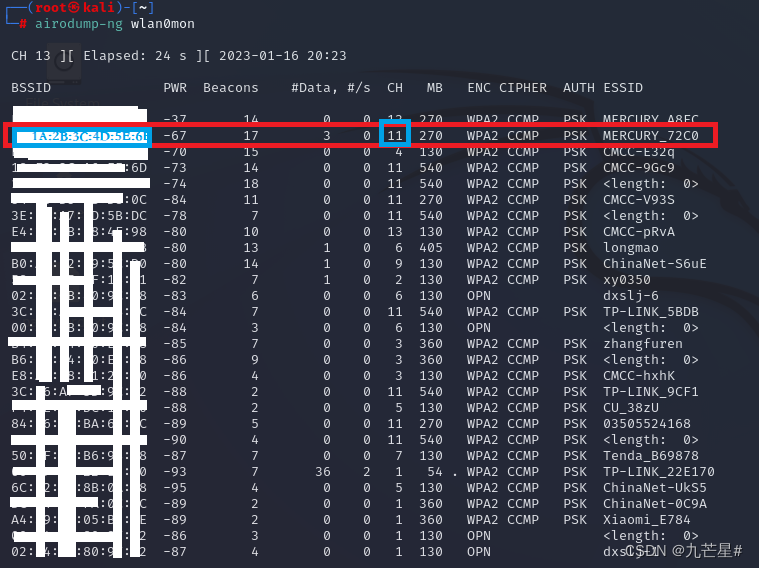Select the TP-LINK_9CF1 network name
Screen dimensions: 759x568
pos(651,391)
